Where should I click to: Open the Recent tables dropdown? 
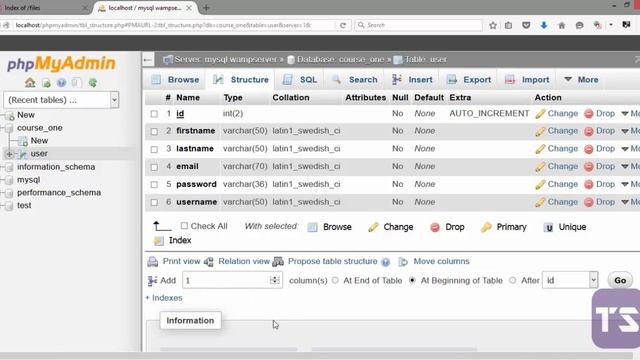pos(61,100)
